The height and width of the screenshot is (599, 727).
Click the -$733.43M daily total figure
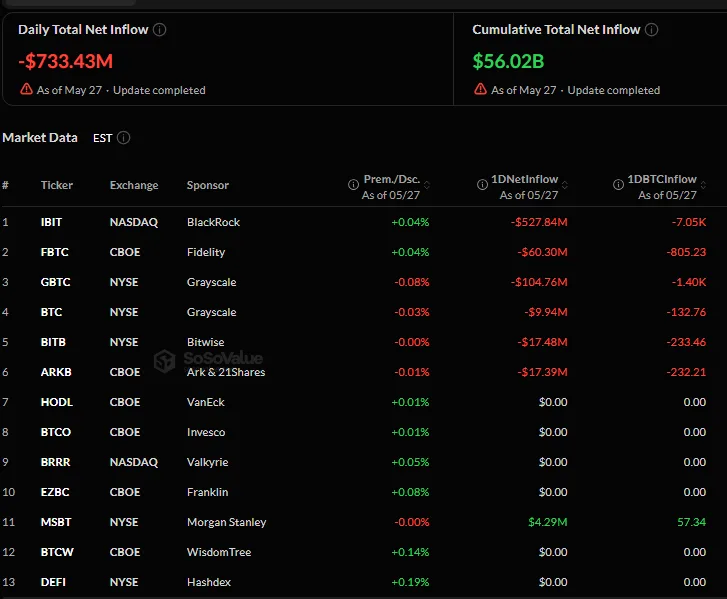pyautogui.click(x=65, y=61)
